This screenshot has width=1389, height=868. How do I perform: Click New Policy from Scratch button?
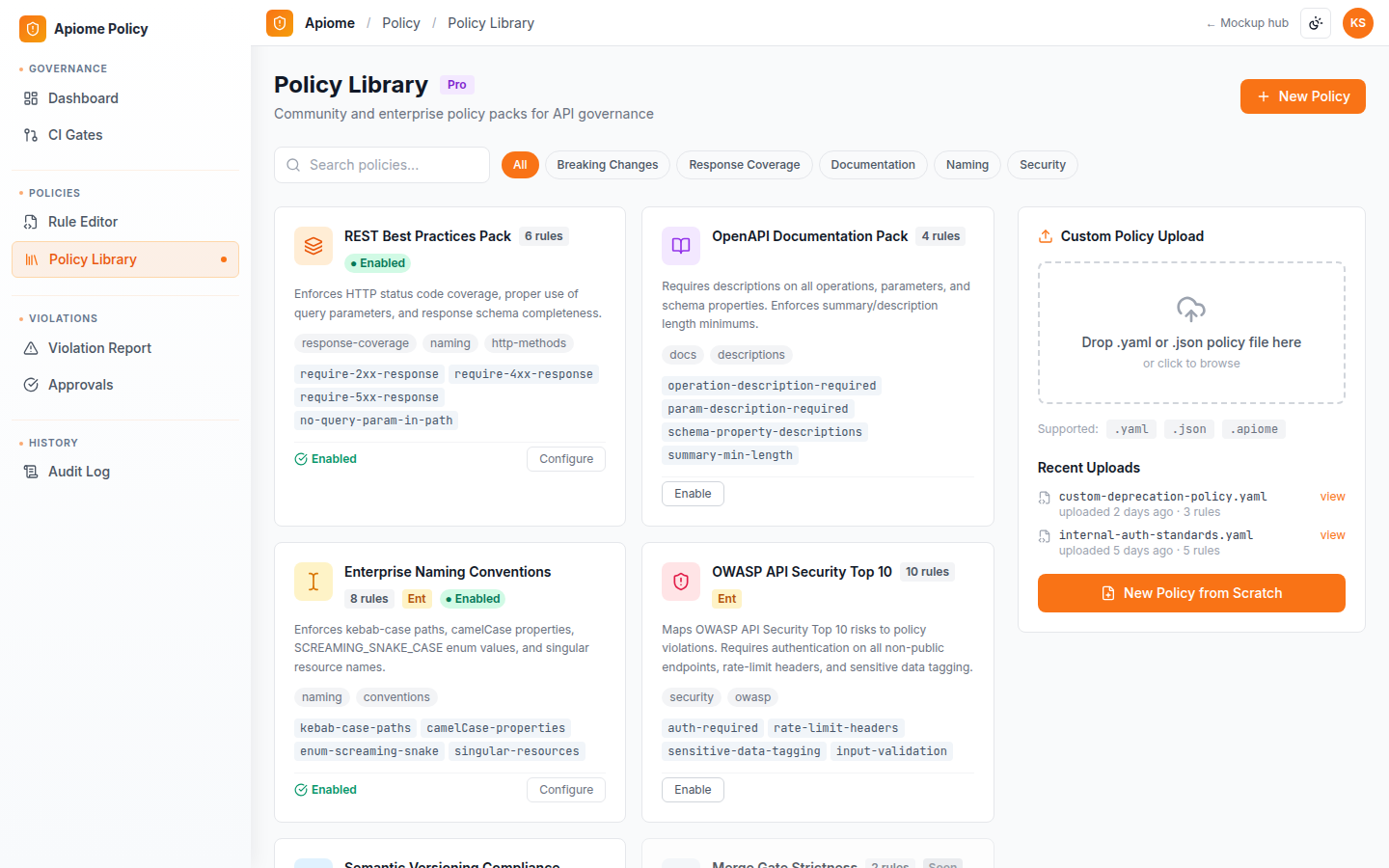click(1191, 593)
